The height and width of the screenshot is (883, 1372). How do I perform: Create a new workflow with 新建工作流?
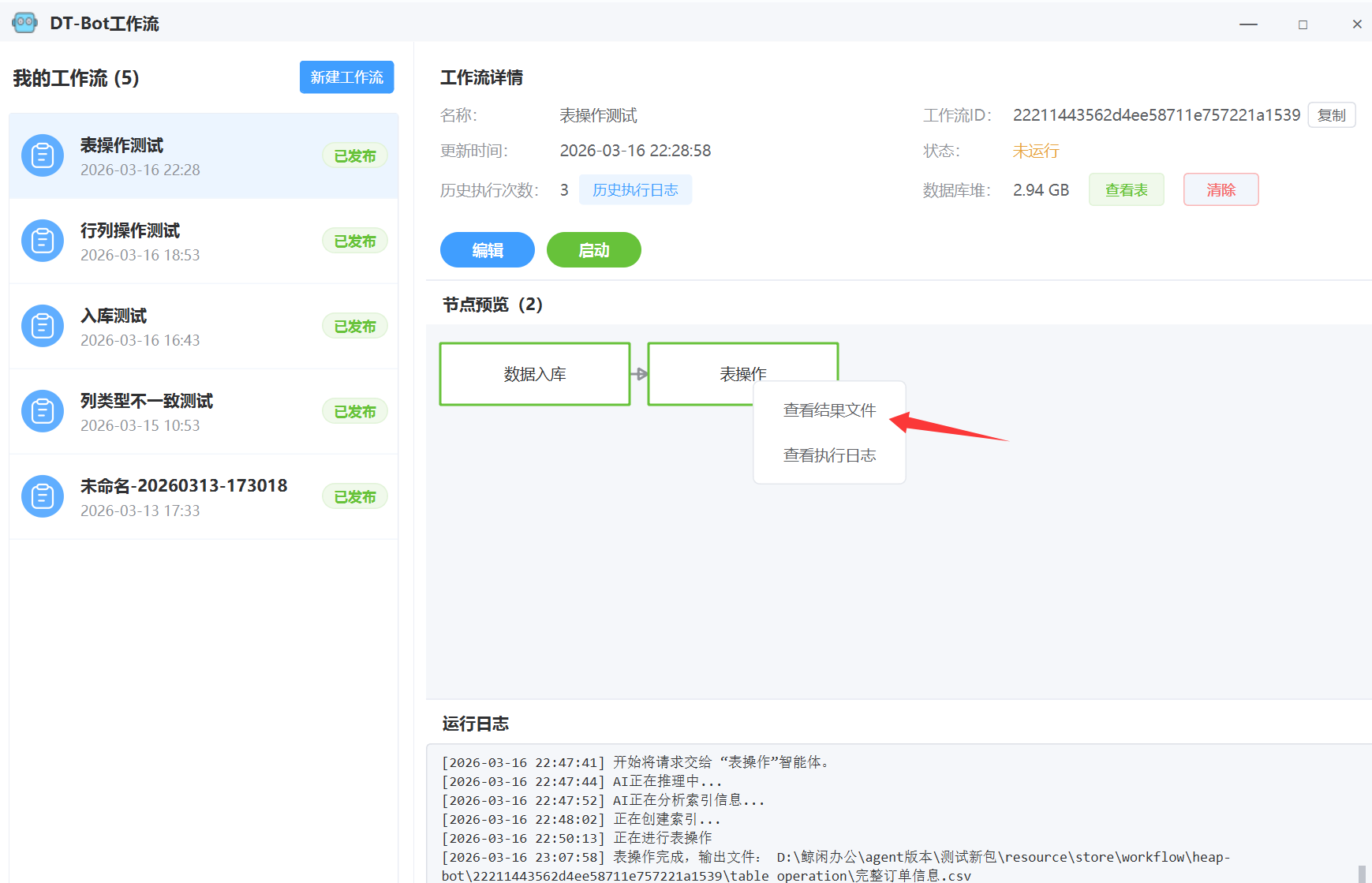[x=346, y=77]
